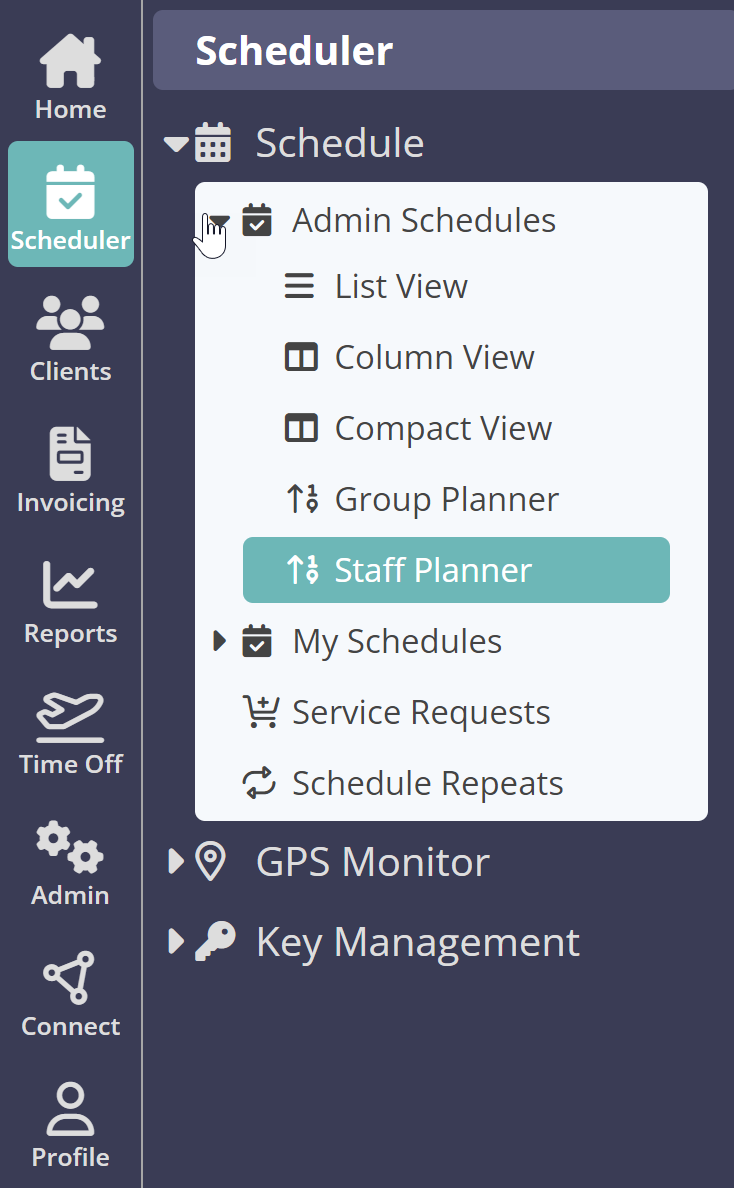Click the Schedule Repeats refresh icon
734x1188 pixels.
(258, 782)
